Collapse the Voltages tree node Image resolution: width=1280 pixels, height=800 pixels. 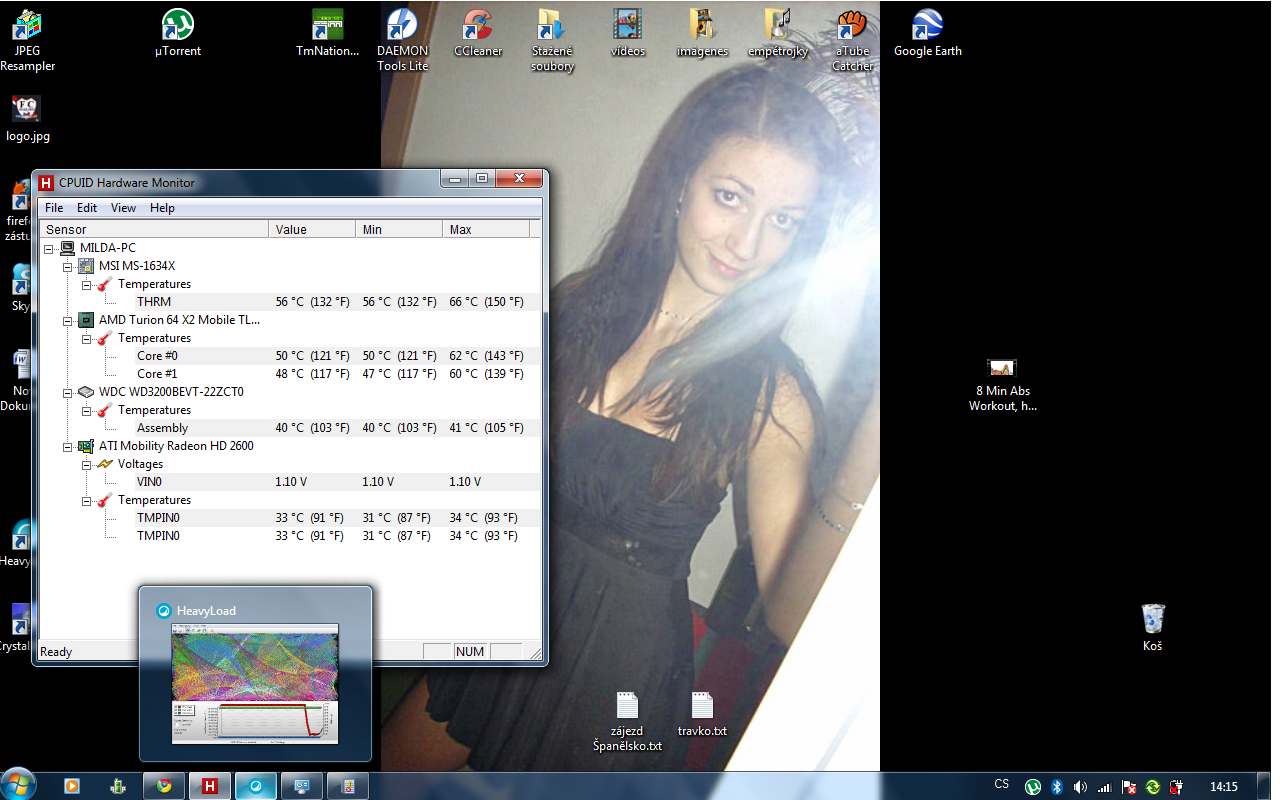point(87,464)
